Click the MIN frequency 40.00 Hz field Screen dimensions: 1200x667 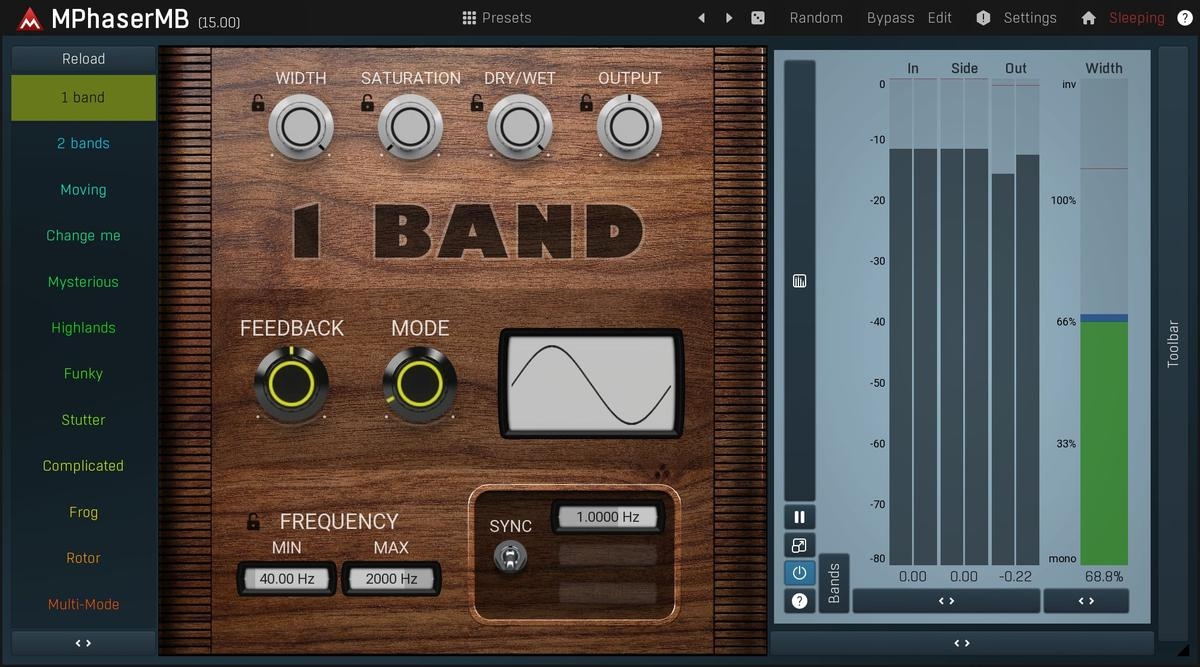(x=287, y=579)
